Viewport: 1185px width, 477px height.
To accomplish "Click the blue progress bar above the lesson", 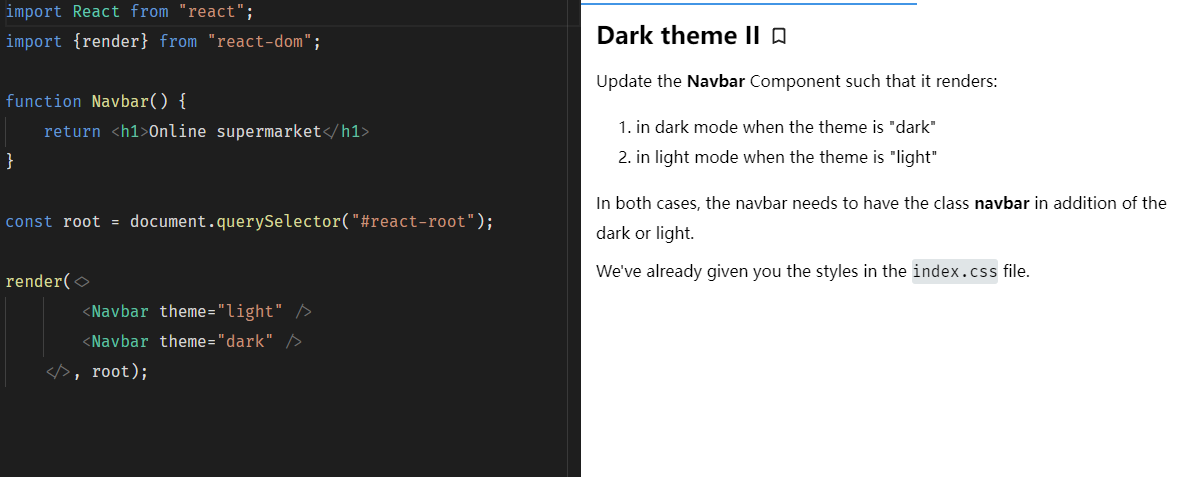I will pyautogui.click(x=748, y=3).
